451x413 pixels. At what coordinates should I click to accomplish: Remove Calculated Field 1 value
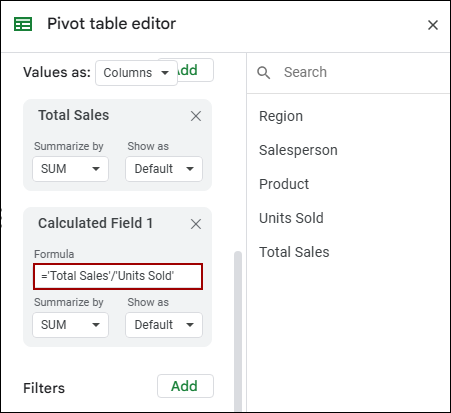click(196, 224)
